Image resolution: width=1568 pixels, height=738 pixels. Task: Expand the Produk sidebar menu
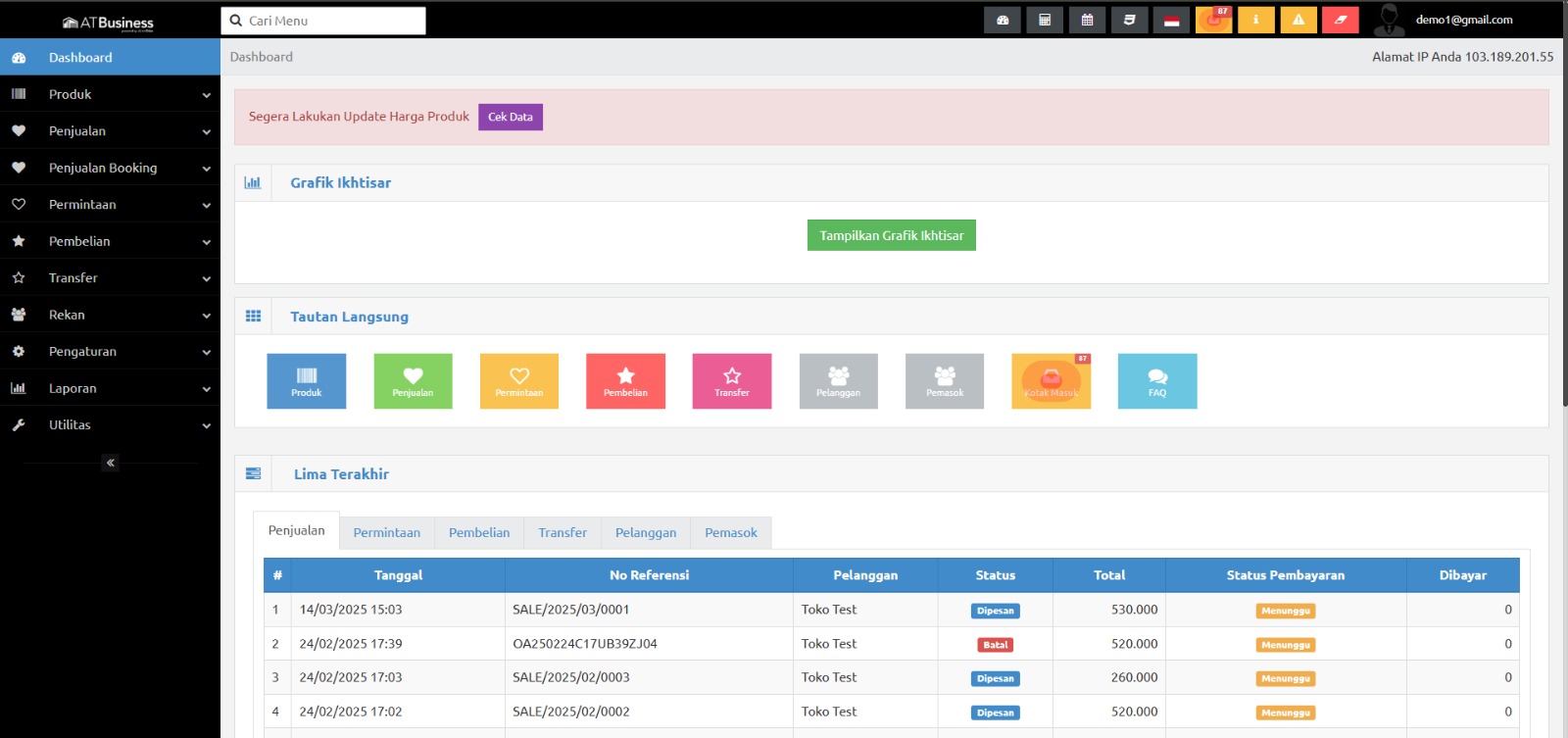point(110,94)
